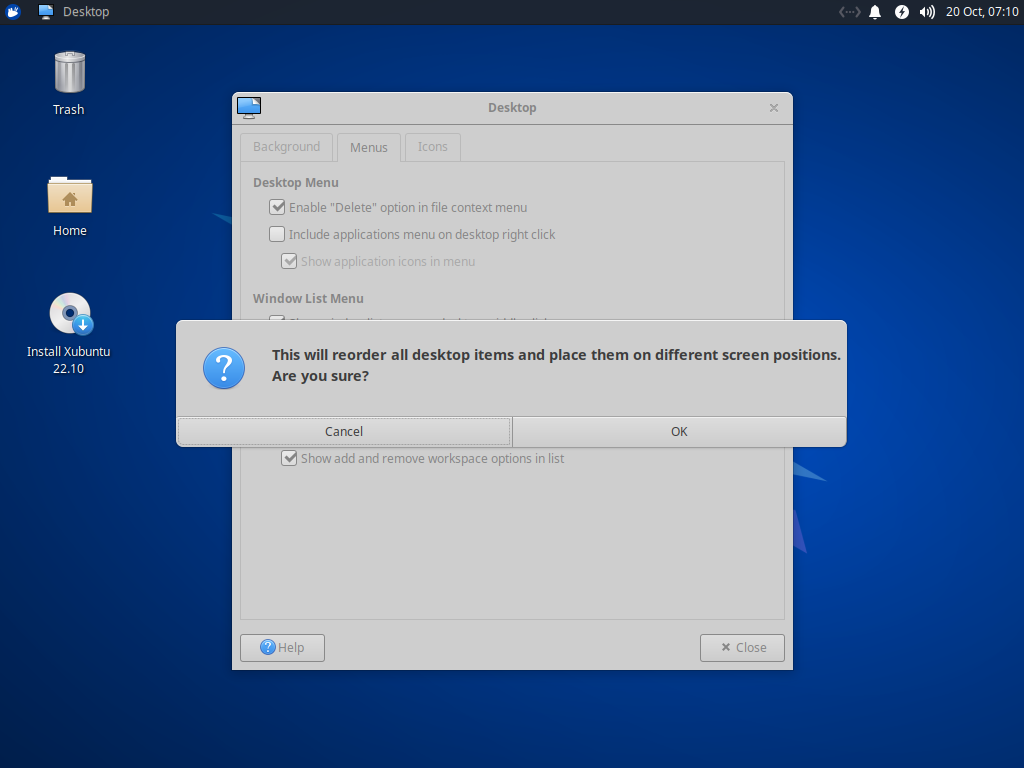Uncheck show add and remove workspace options
1024x768 pixels.
pyautogui.click(x=290, y=457)
